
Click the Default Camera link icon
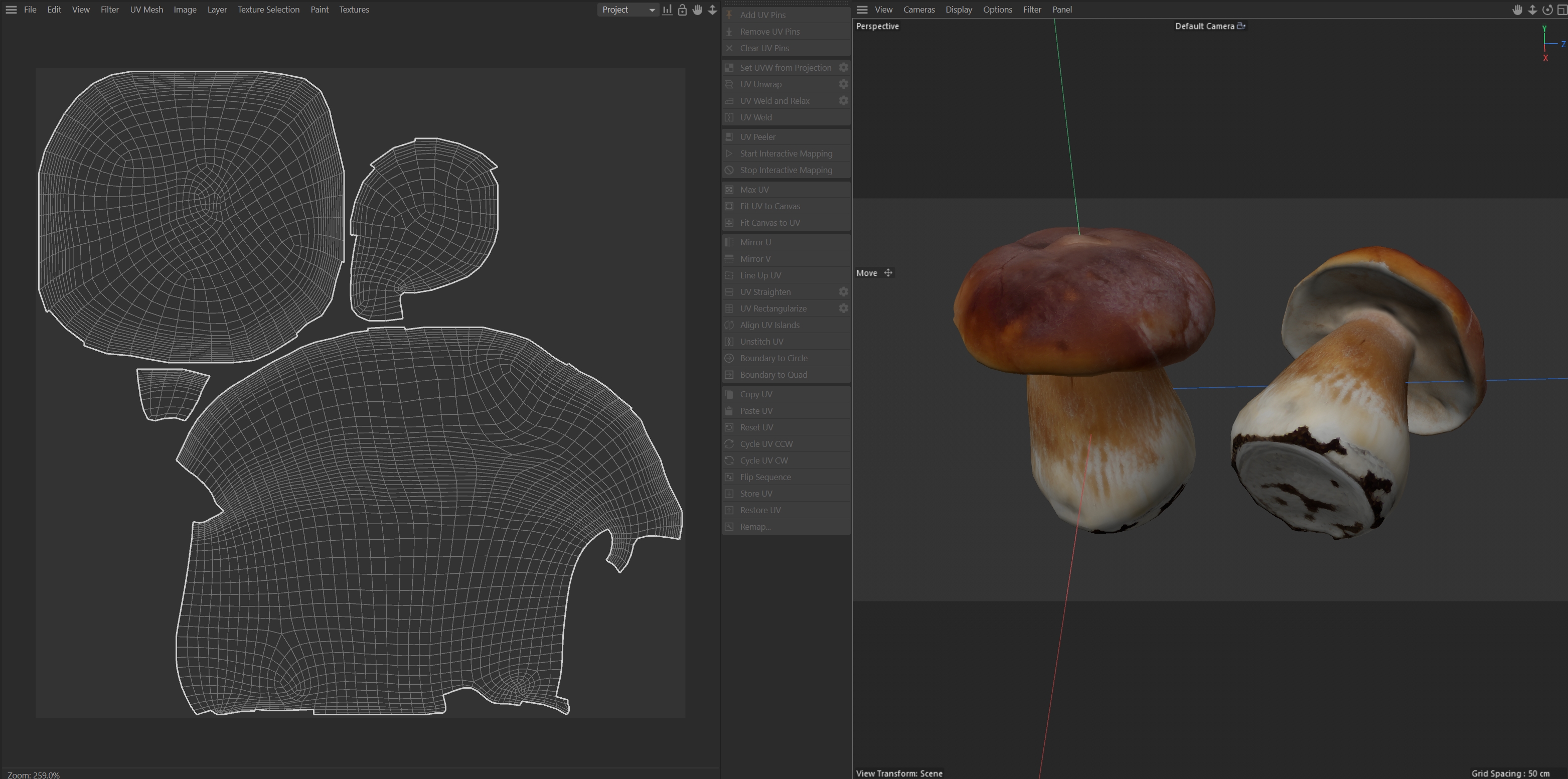click(1241, 26)
